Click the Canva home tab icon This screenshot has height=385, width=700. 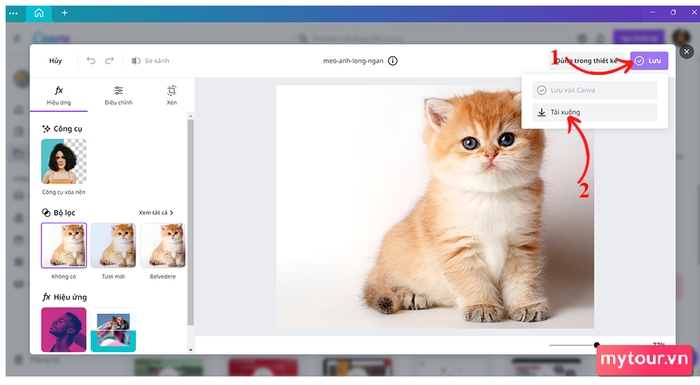point(39,13)
